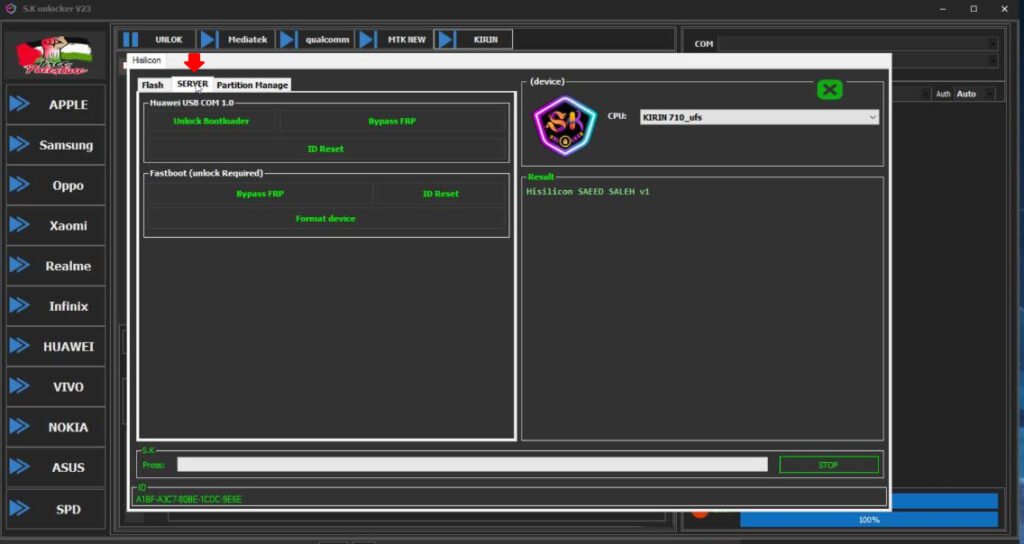Click the blue arrow icon beside ASUS

(20, 467)
